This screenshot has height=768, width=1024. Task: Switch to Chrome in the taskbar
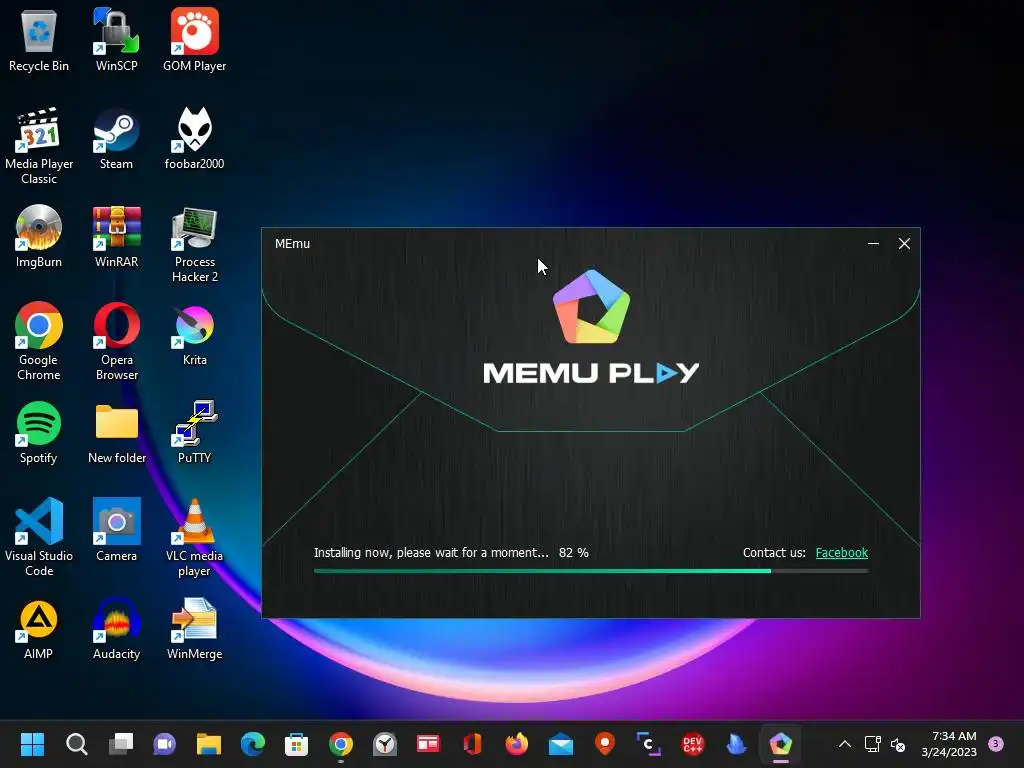(x=341, y=743)
